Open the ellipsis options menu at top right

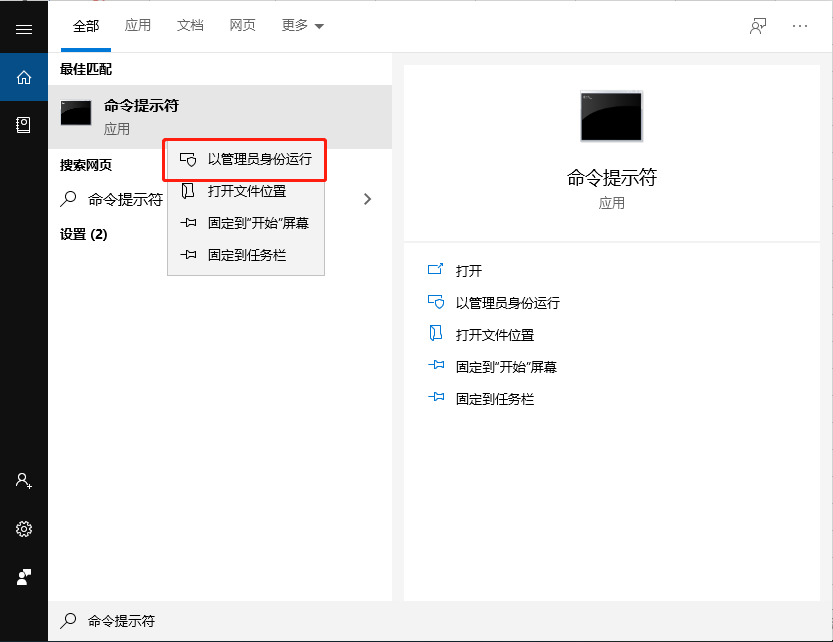(x=800, y=25)
